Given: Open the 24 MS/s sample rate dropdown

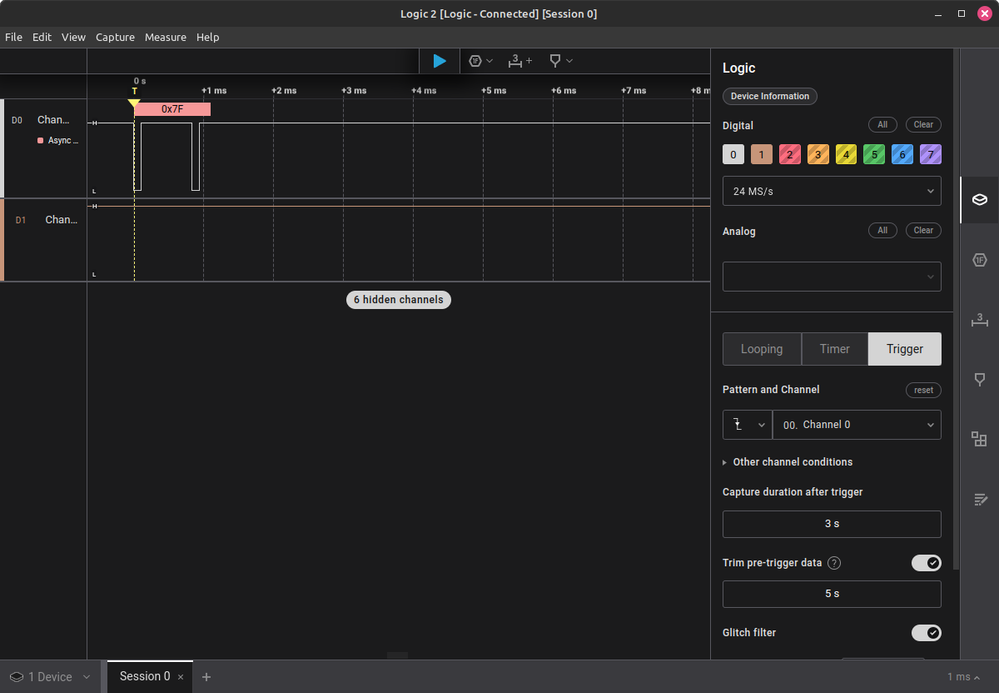Looking at the screenshot, I should [x=831, y=191].
